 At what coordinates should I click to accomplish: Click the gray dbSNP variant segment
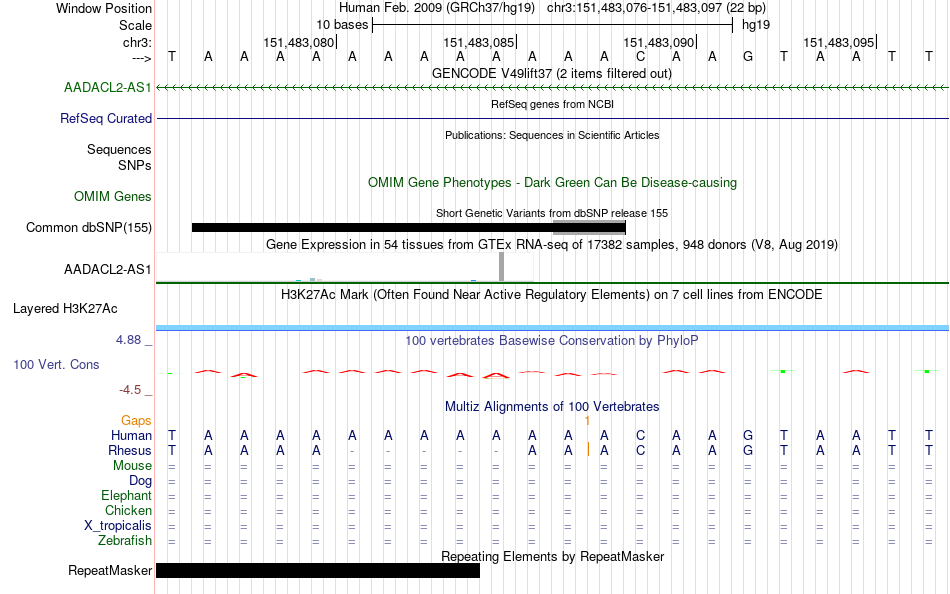(589, 227)
